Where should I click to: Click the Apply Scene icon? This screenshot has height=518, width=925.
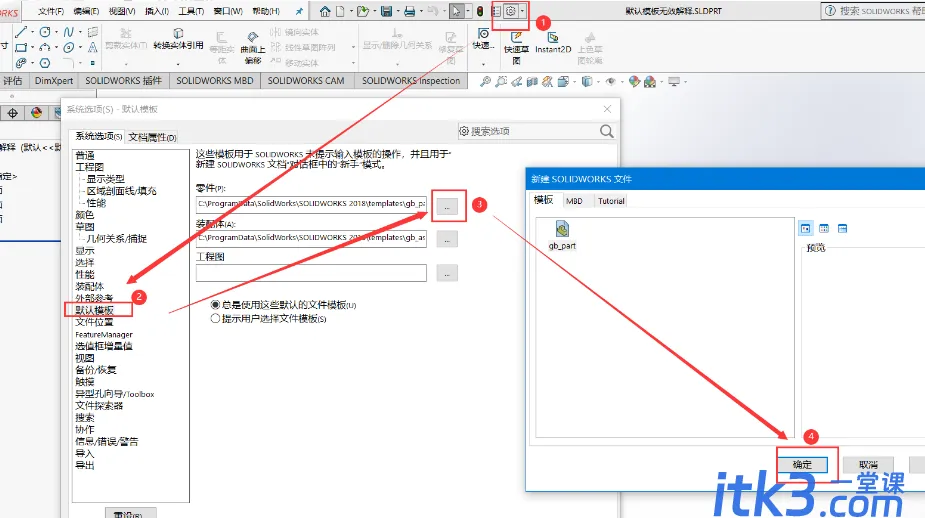650,81
